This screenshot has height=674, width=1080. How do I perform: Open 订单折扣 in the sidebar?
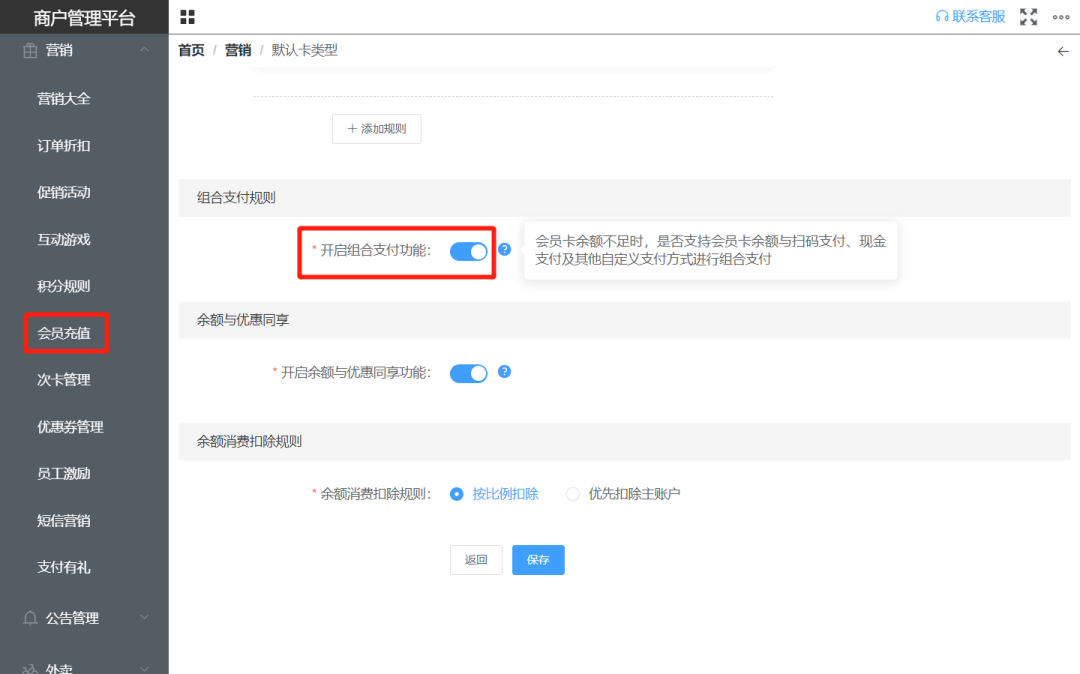pyautogui.click(x=64, y=145)
